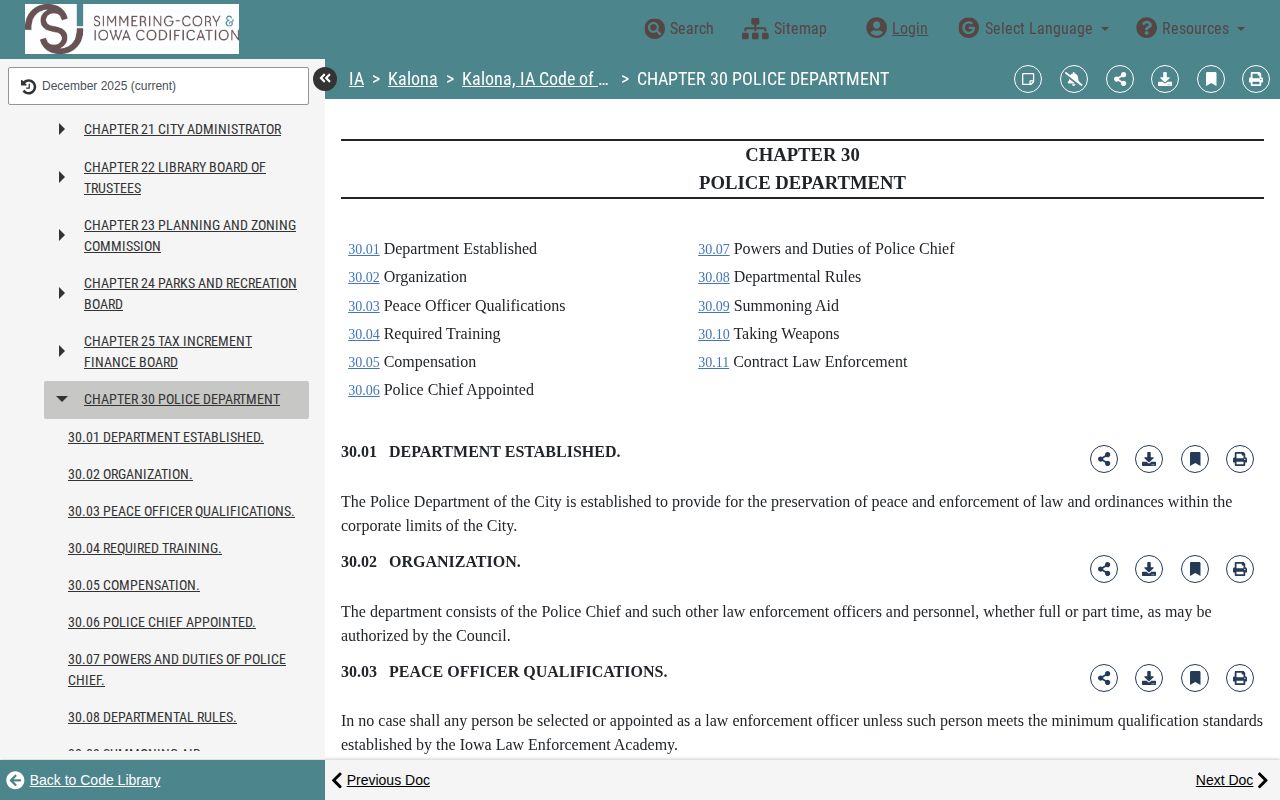The width and height of the screenshot is (1280, 800).
Task: Expand Chapter 24 Parks and Recreation arrow
Action: coord(62,293)
